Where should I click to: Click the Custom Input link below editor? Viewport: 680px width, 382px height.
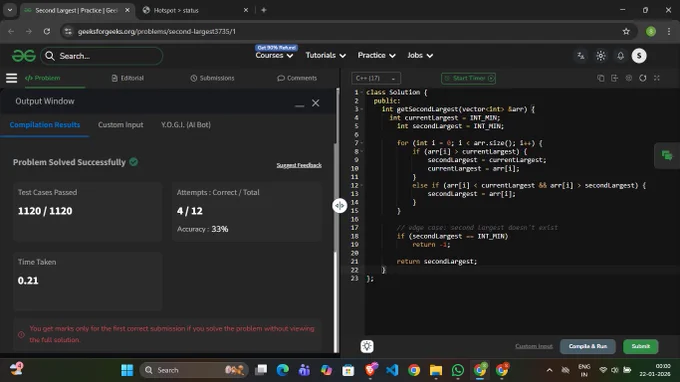[534, 346]
